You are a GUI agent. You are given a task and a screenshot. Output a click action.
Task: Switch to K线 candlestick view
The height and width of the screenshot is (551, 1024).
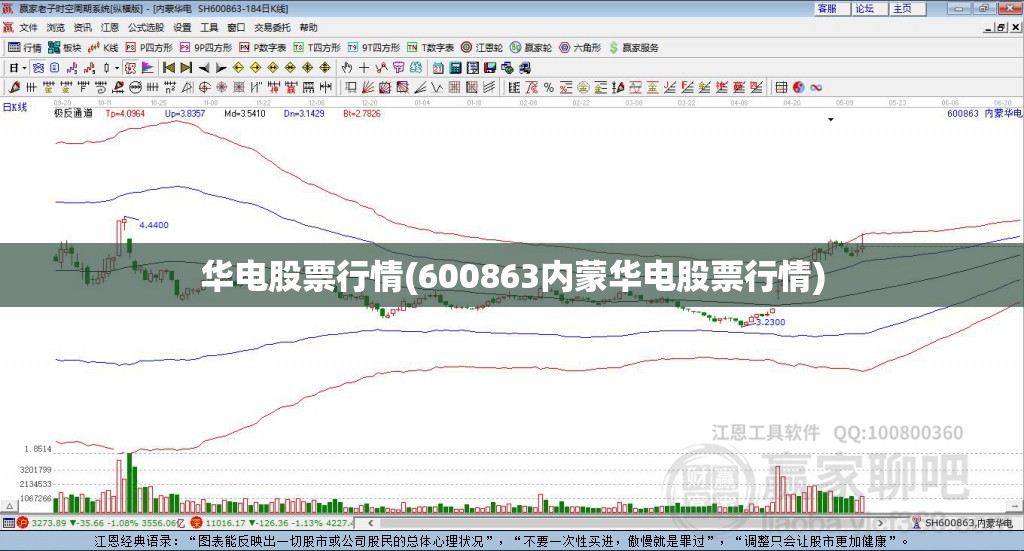coord(103,48)
